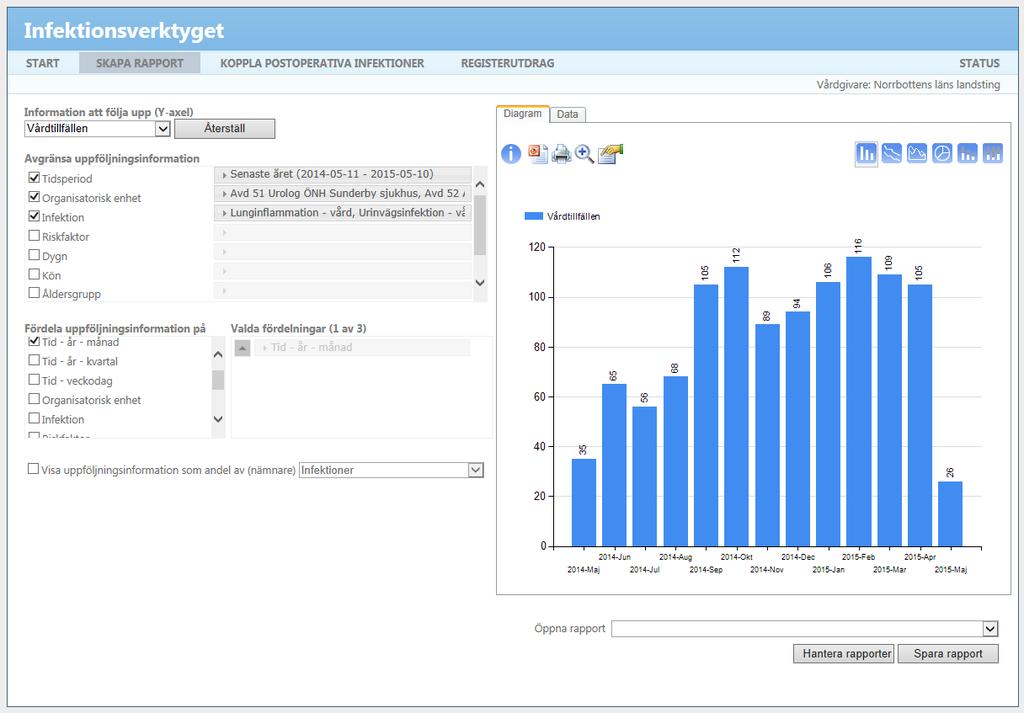Switch to the Data tab
The width and height of the screenshot is (1024, 713).
[x=568, y=114]
